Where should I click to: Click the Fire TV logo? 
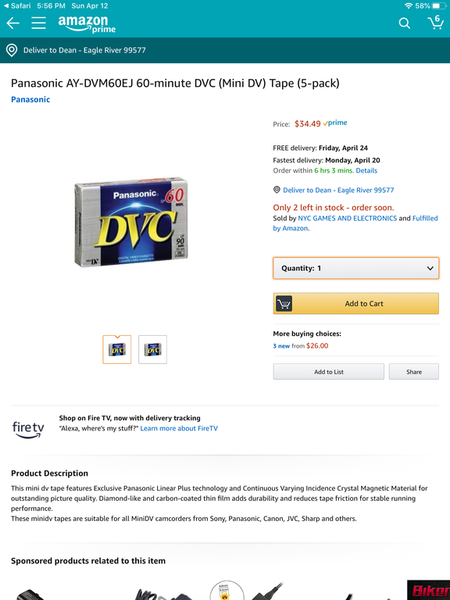(28, 429)
